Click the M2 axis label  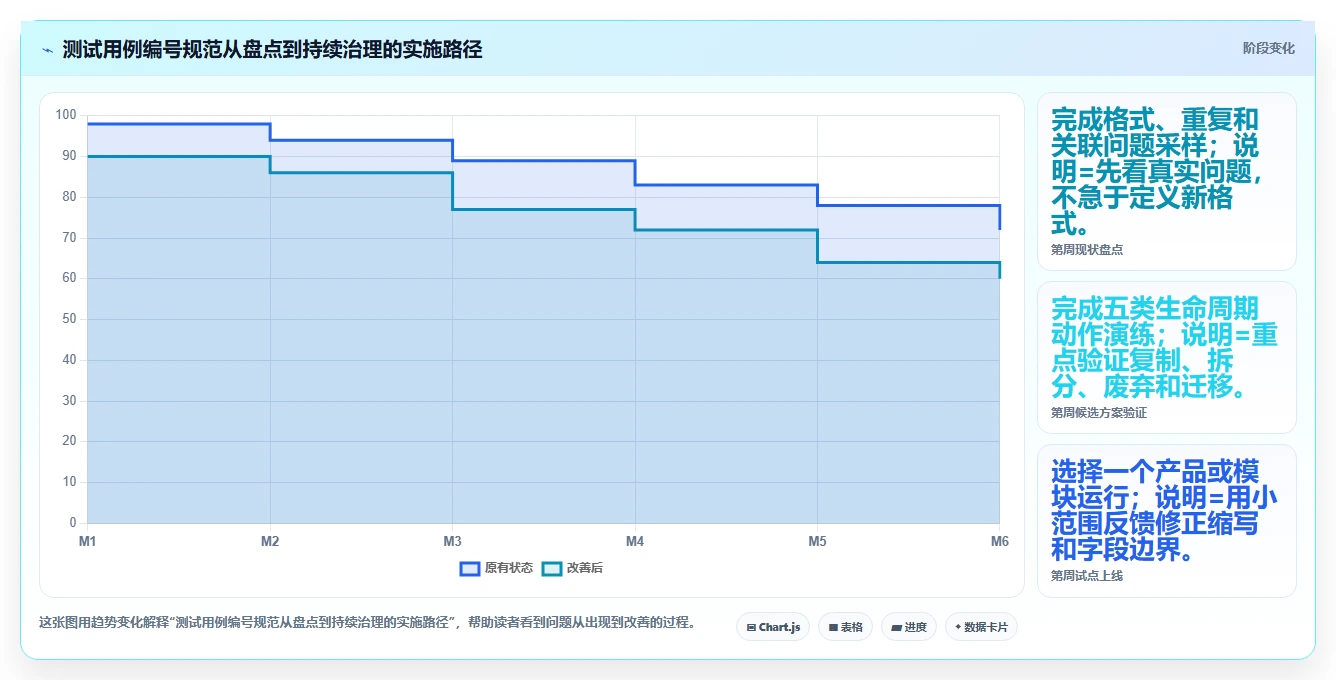click(270, 541)
